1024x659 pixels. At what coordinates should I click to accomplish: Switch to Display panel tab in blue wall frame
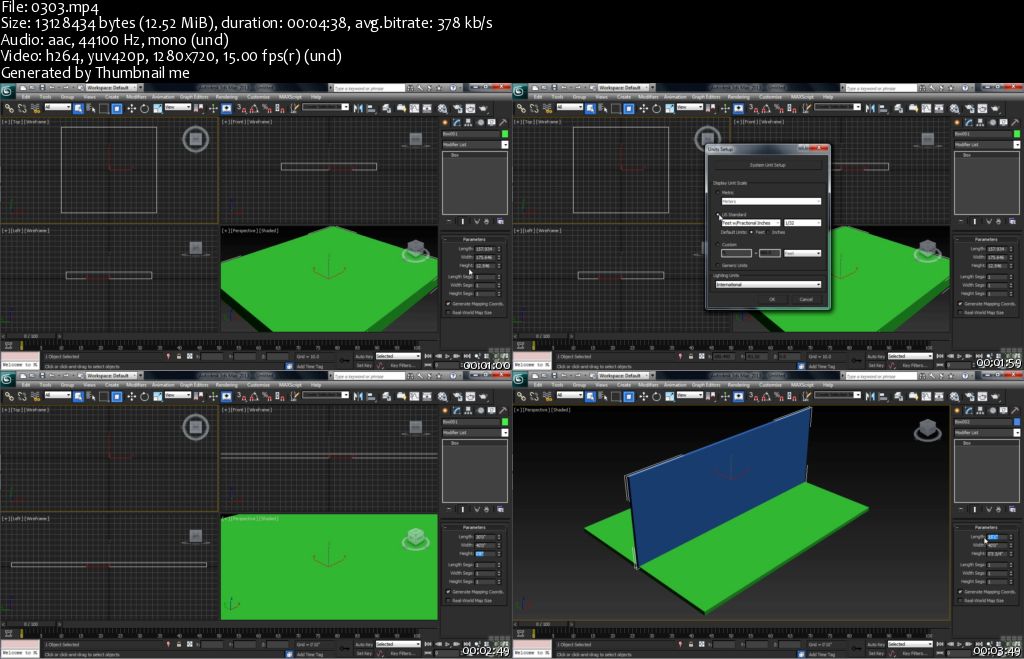pos(1004,410)
